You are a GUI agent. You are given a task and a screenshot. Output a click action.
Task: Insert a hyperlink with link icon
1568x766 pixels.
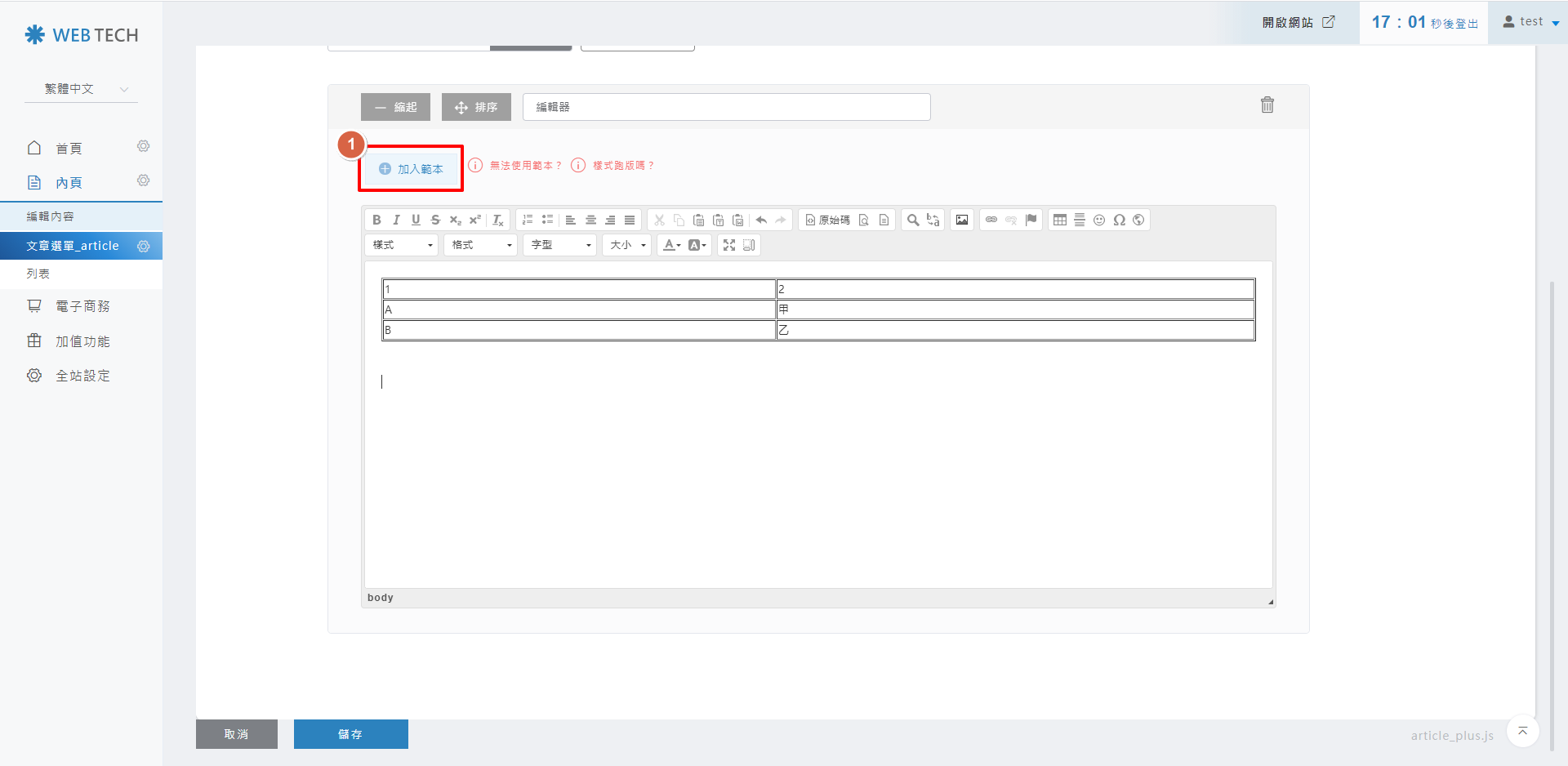991,220
